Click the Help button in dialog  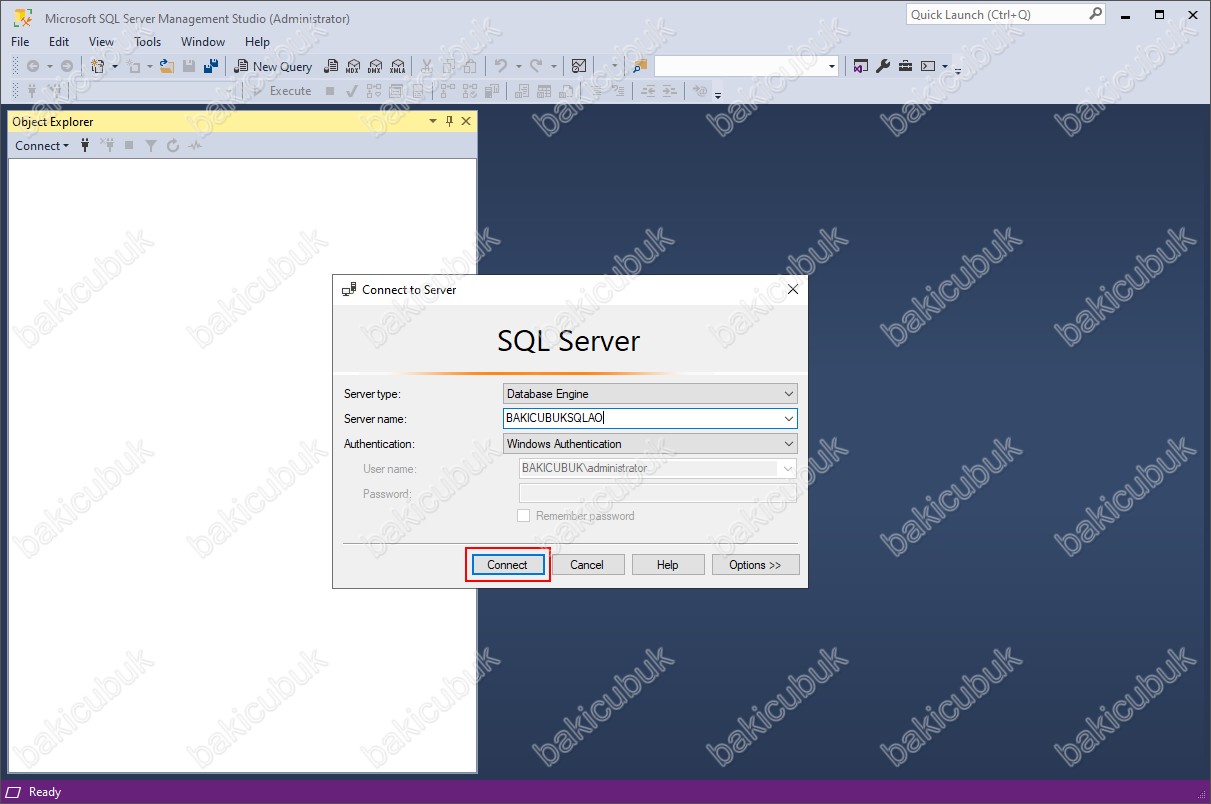click(x=668, y=565)
